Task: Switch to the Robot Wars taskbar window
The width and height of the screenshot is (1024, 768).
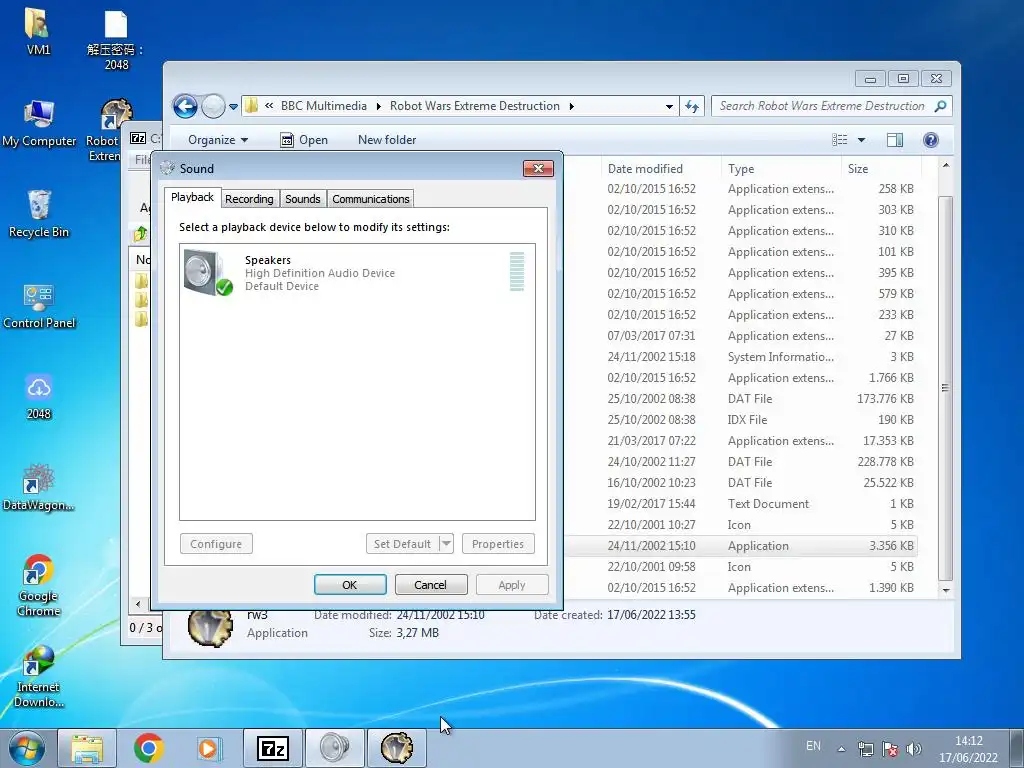Action: (396, 748)
